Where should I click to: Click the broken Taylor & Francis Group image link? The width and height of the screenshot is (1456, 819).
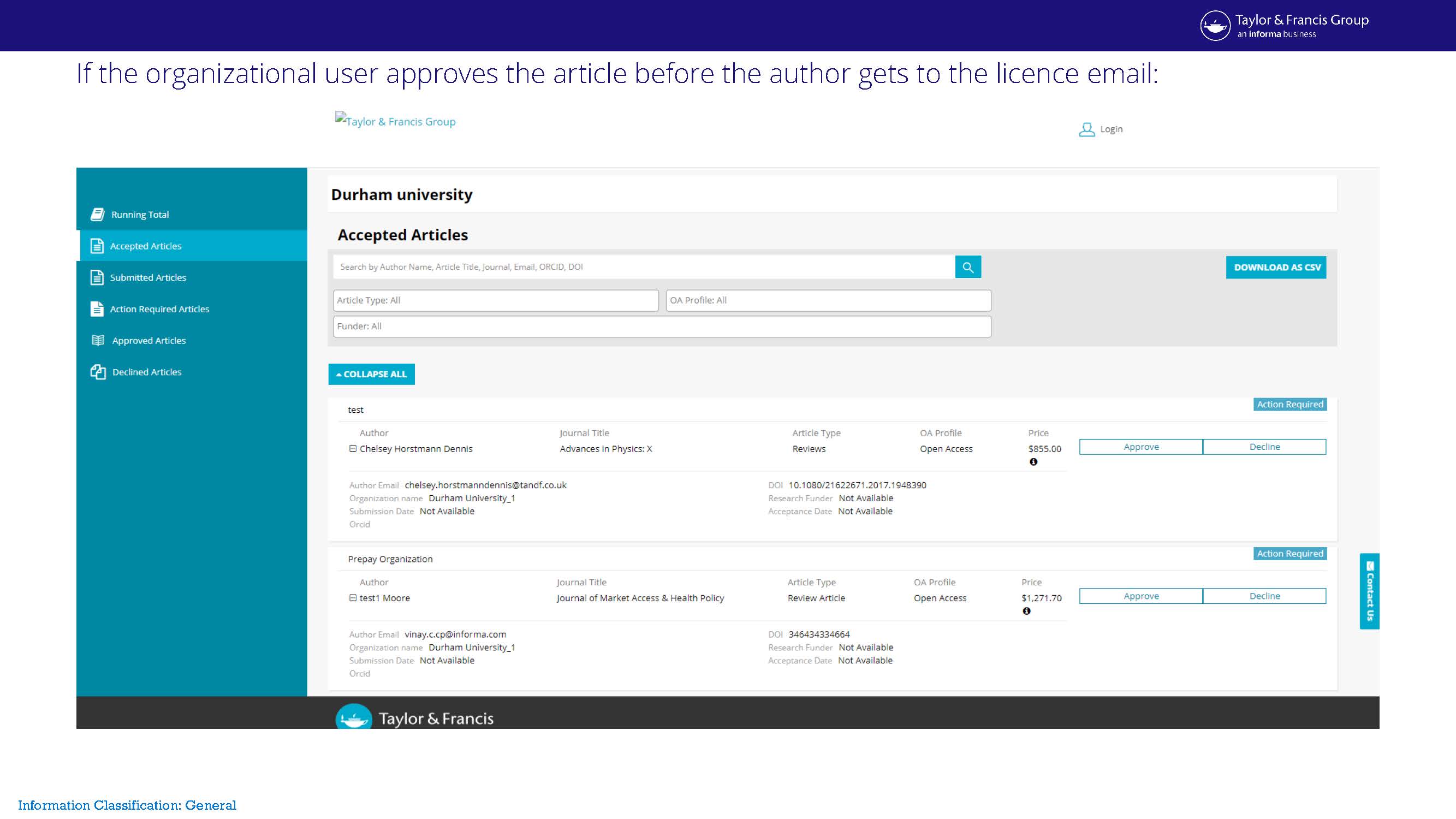(395, 120)
